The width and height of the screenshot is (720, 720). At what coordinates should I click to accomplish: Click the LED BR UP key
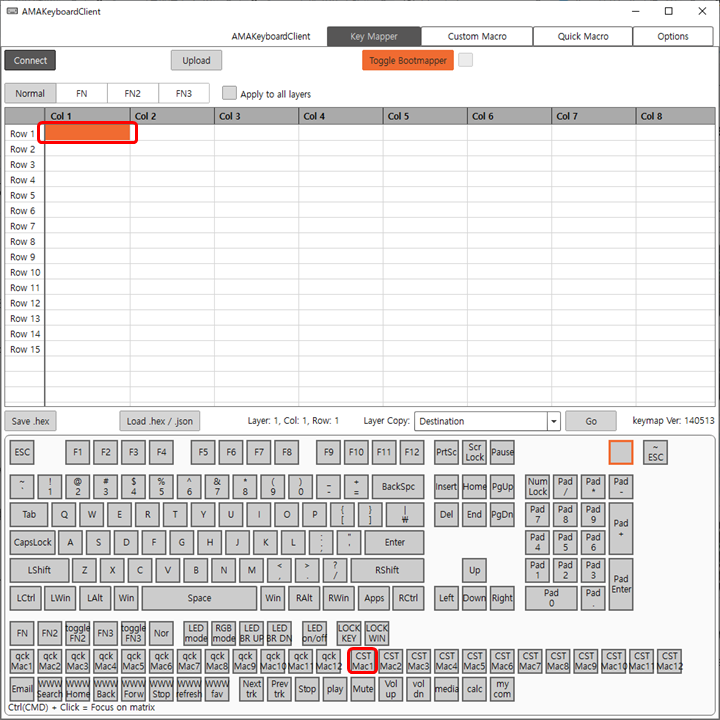252,633
